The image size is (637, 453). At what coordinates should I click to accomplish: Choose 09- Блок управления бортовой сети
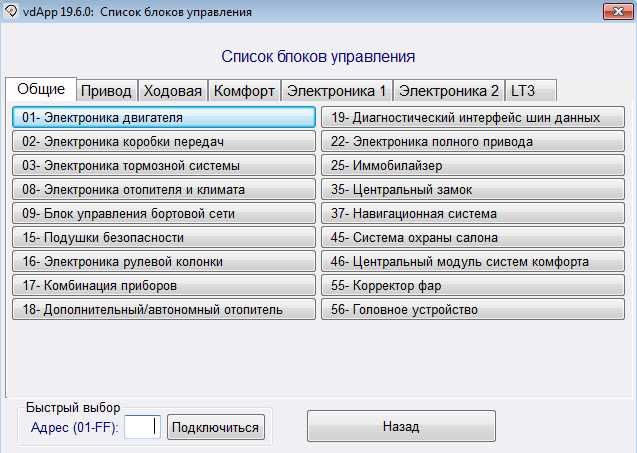(x=164, y=213)
